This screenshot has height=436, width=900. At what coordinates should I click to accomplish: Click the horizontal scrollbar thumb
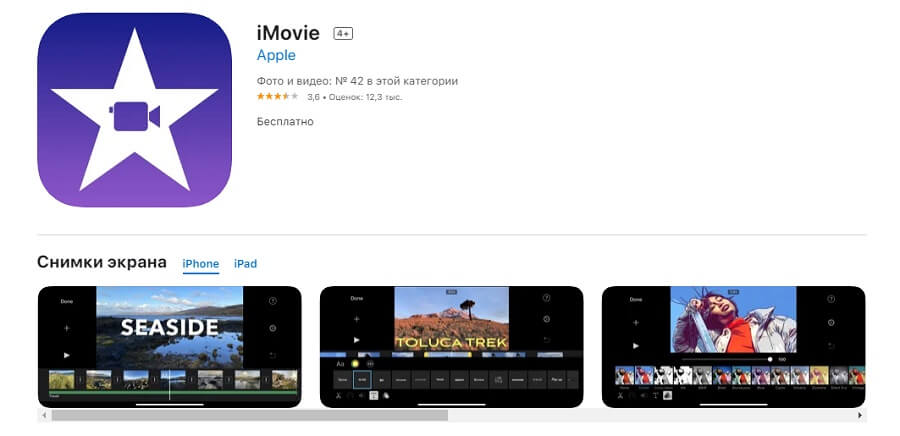[250, 415]
